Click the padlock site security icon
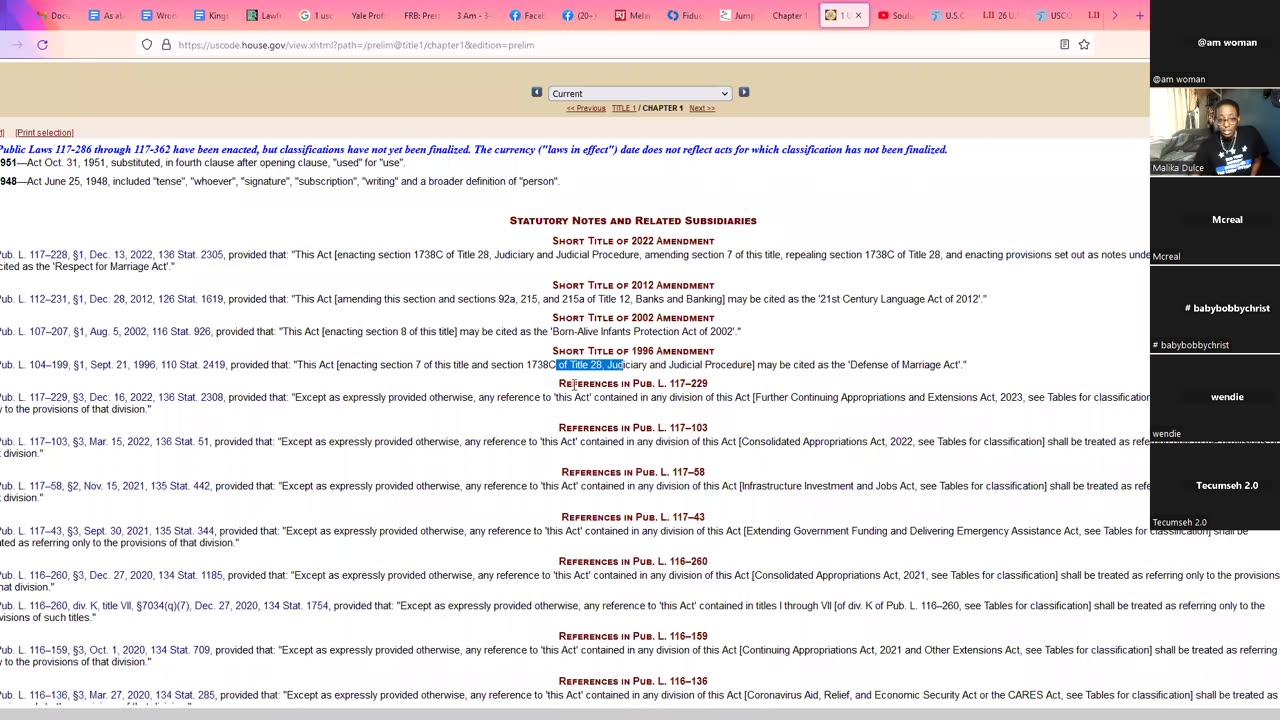 coord(166,45)
